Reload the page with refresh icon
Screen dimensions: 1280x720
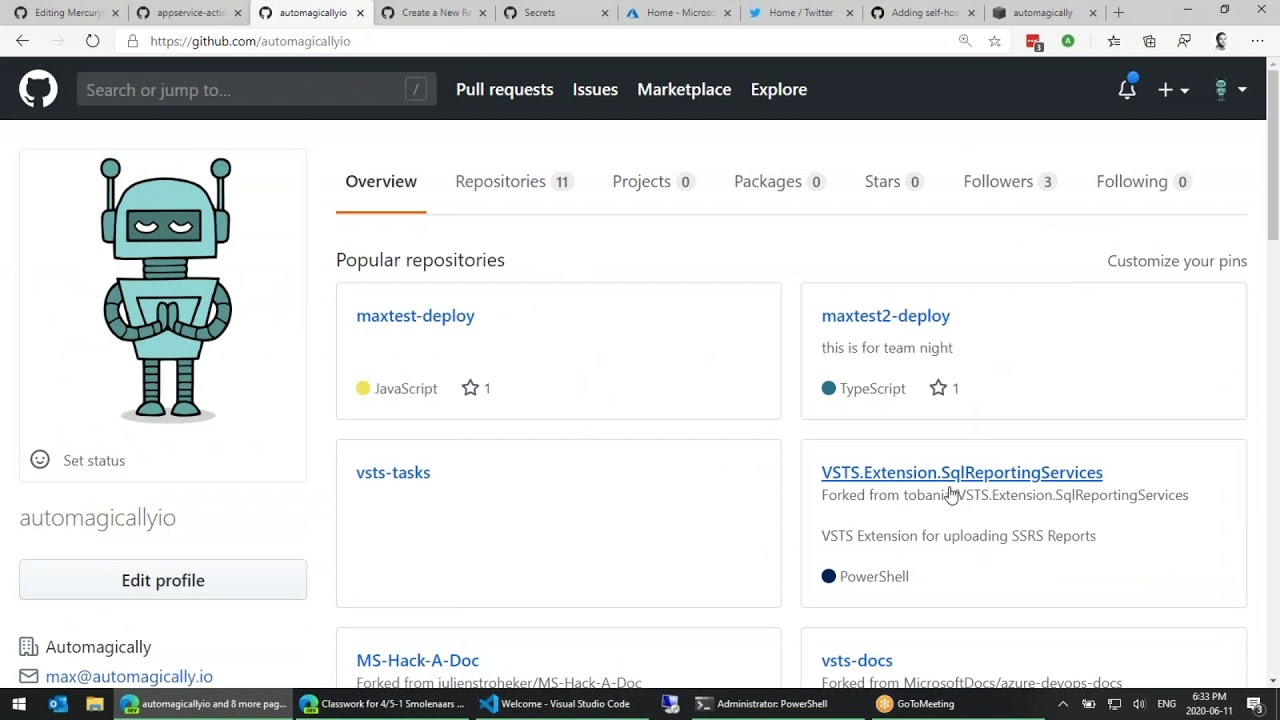tap(92, 41)
